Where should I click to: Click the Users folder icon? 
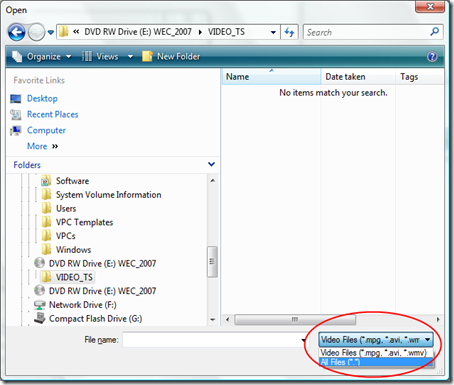click(x=46, y=208)
